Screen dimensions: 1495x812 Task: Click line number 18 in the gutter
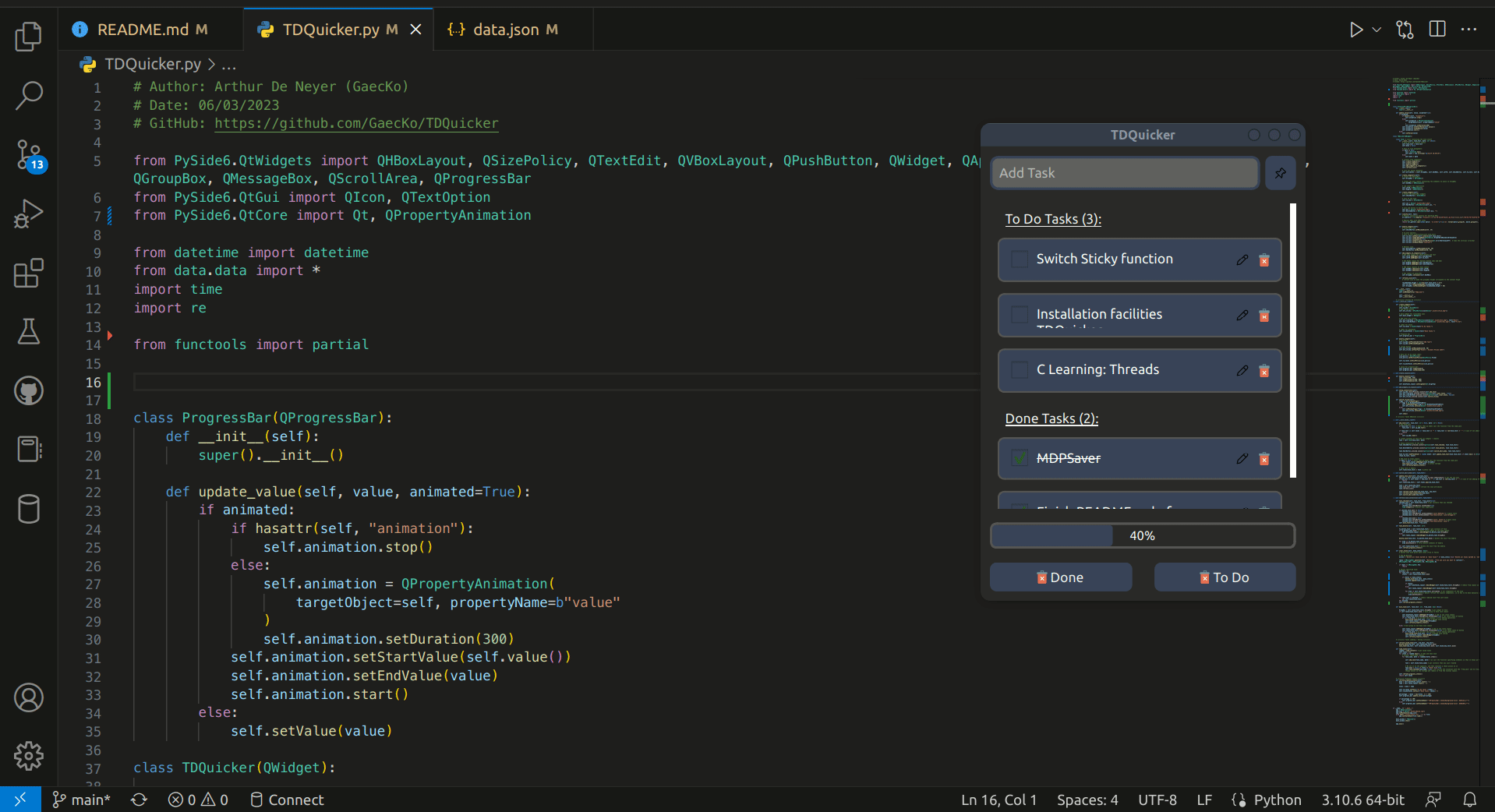[x=94, y=418]
